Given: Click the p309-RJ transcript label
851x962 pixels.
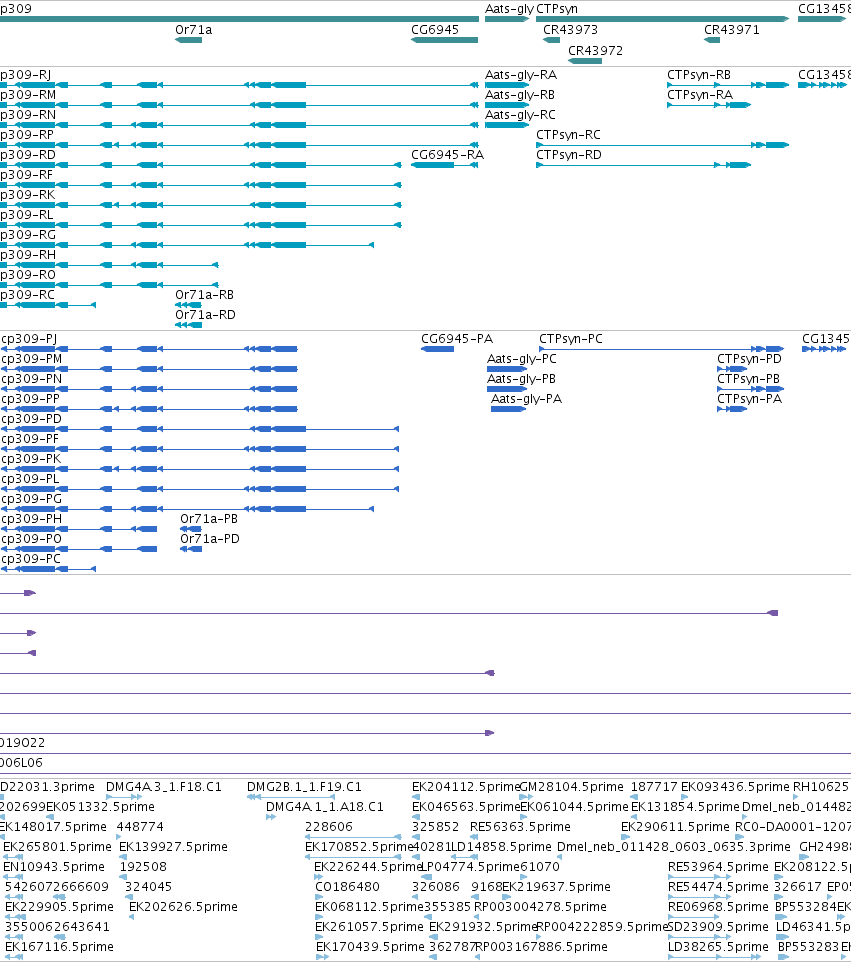Looking at the screenshot, I should (26, 75).
